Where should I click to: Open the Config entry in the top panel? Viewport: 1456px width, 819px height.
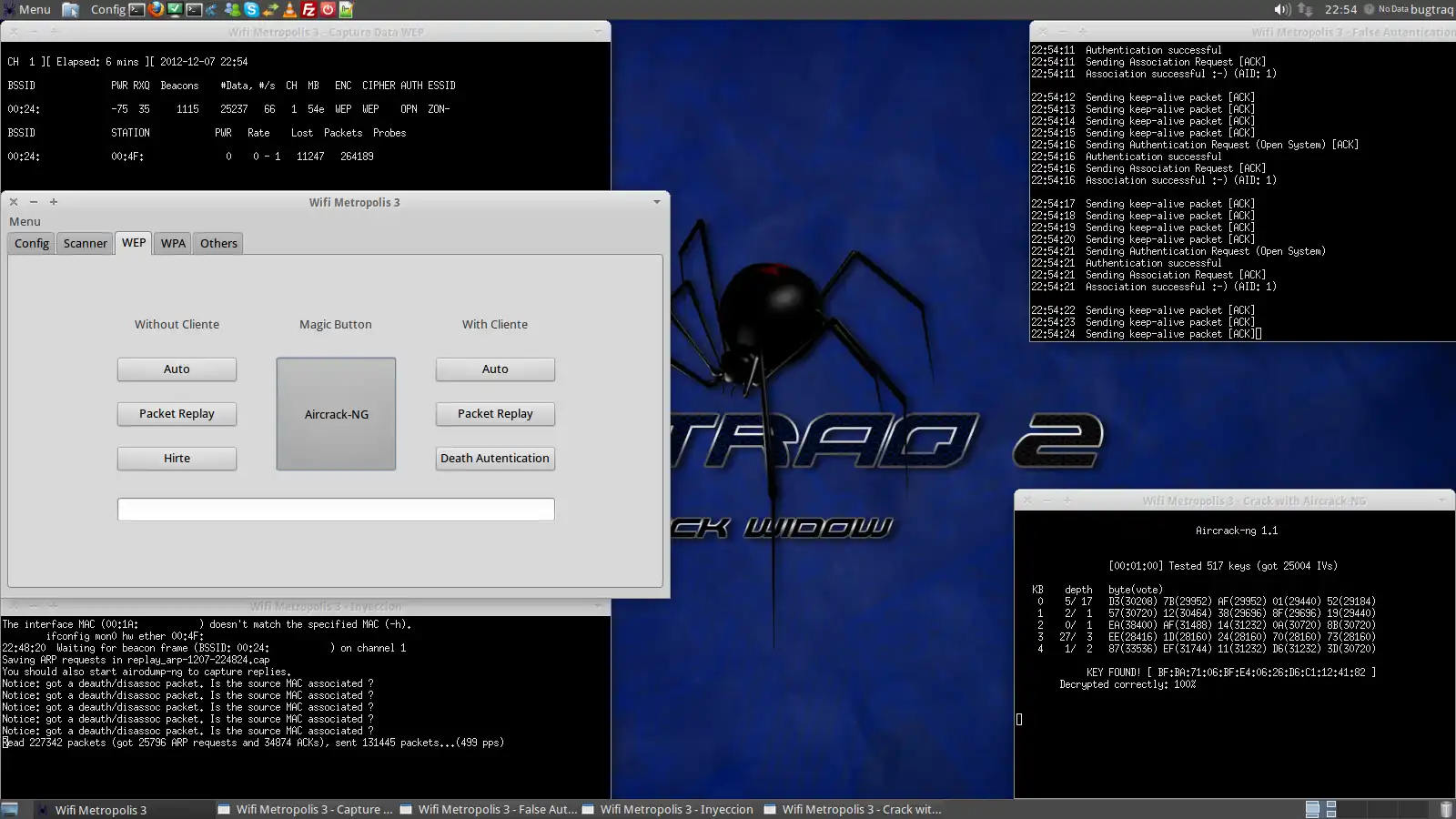coord(107,9)
